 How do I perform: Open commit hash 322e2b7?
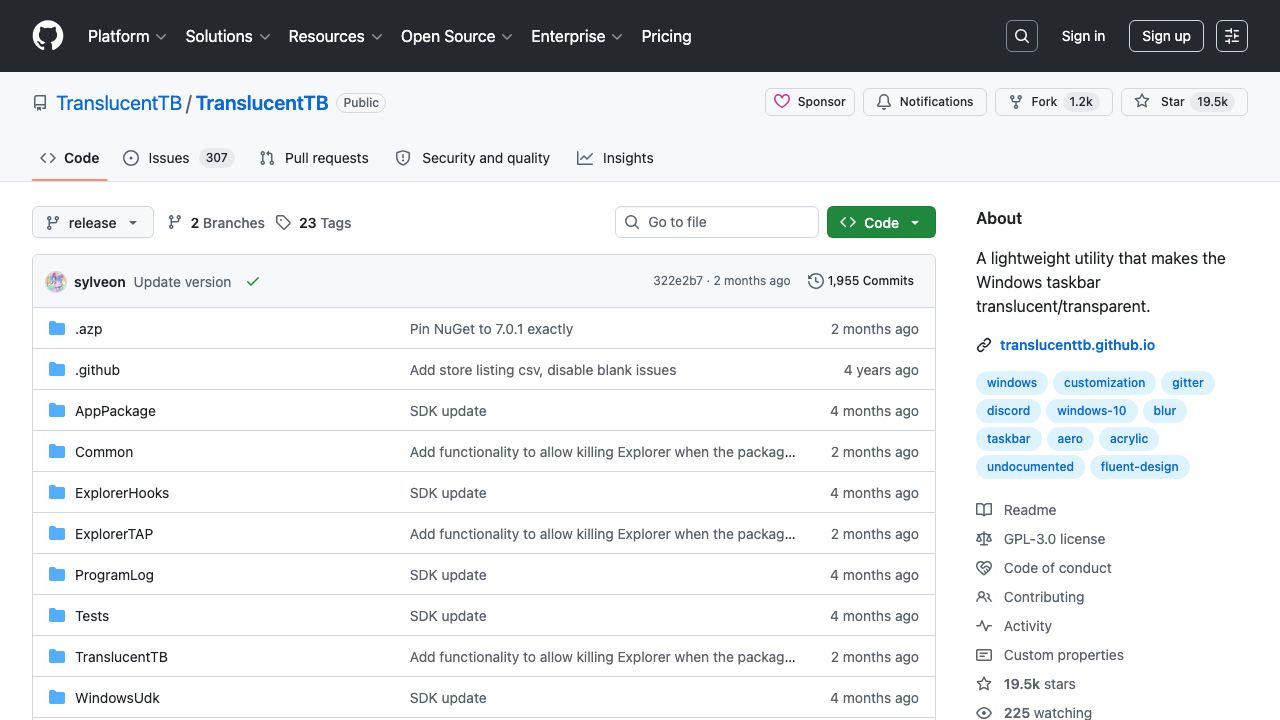(678, 281)
